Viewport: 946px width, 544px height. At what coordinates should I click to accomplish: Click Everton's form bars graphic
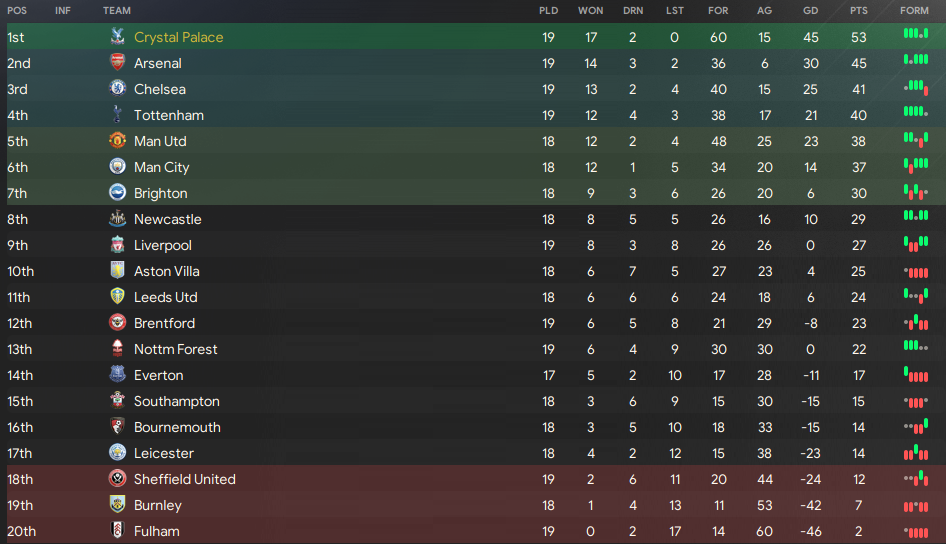916,375
